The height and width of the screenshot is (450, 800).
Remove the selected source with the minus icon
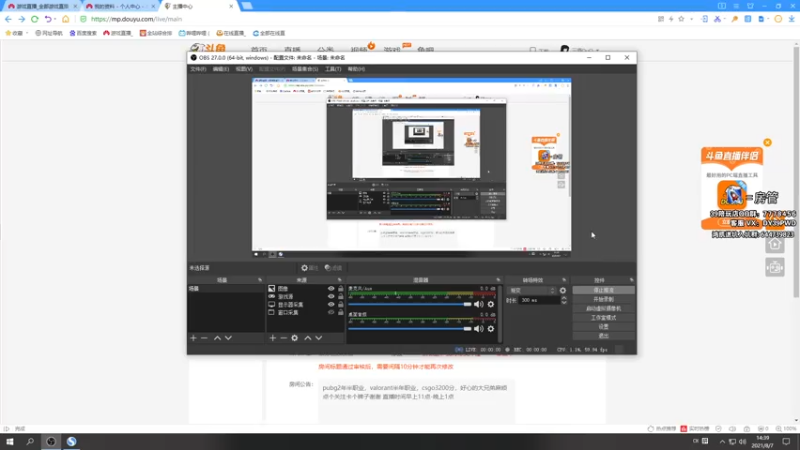click(x=283, y=338)
